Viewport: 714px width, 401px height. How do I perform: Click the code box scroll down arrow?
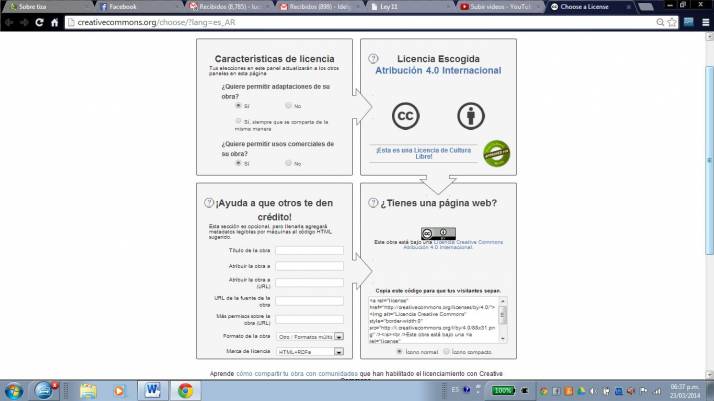tap(503, 339)
